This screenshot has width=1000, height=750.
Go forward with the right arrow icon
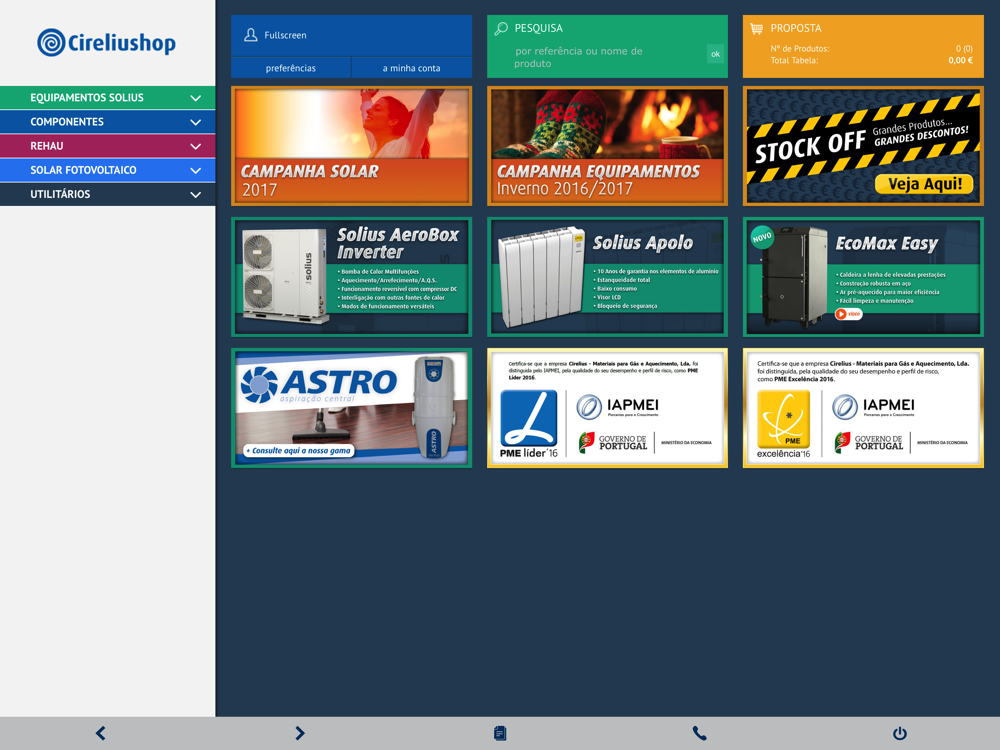(x=300, y=733)
